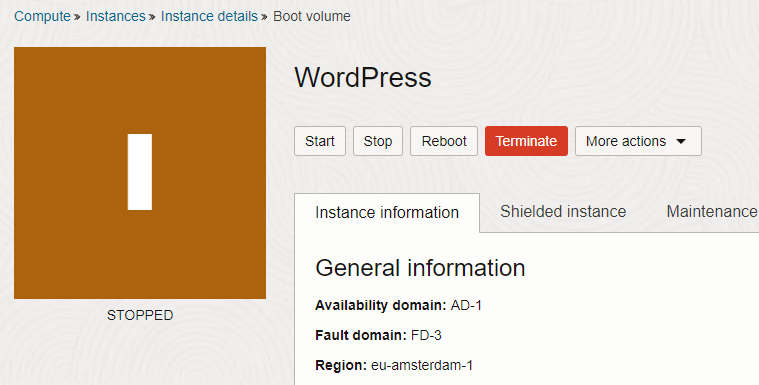
Task: Click the orange WordPress instance icon
Action: pos(140,173)
